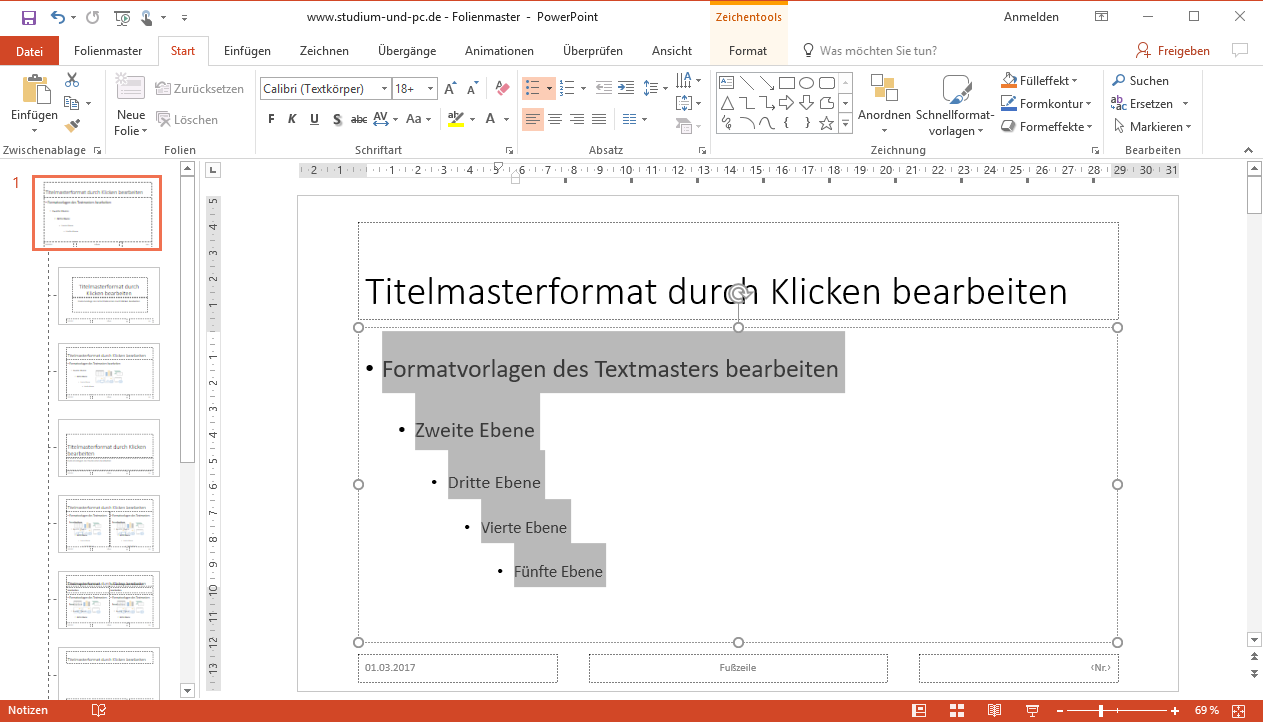Switch to the Folienmaster tab
Screen dimensions: 1263x722
108,51
